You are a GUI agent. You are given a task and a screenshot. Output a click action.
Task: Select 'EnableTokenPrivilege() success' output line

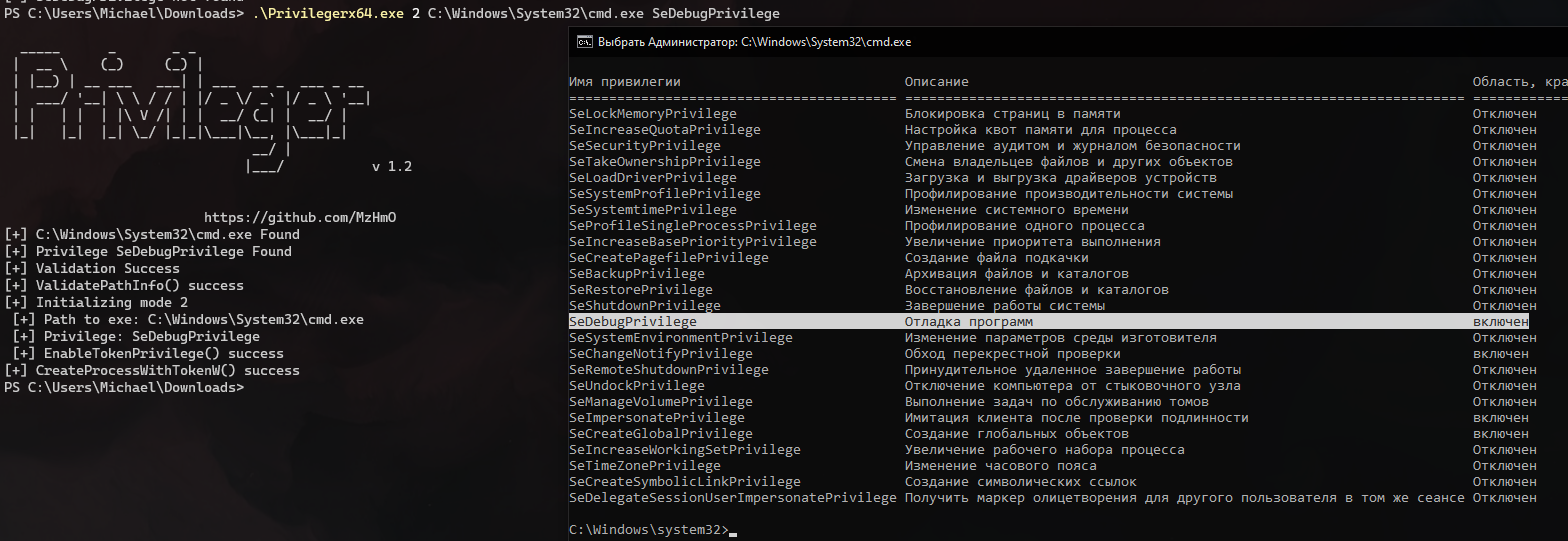pyautogui.click(x=148, y=353)
